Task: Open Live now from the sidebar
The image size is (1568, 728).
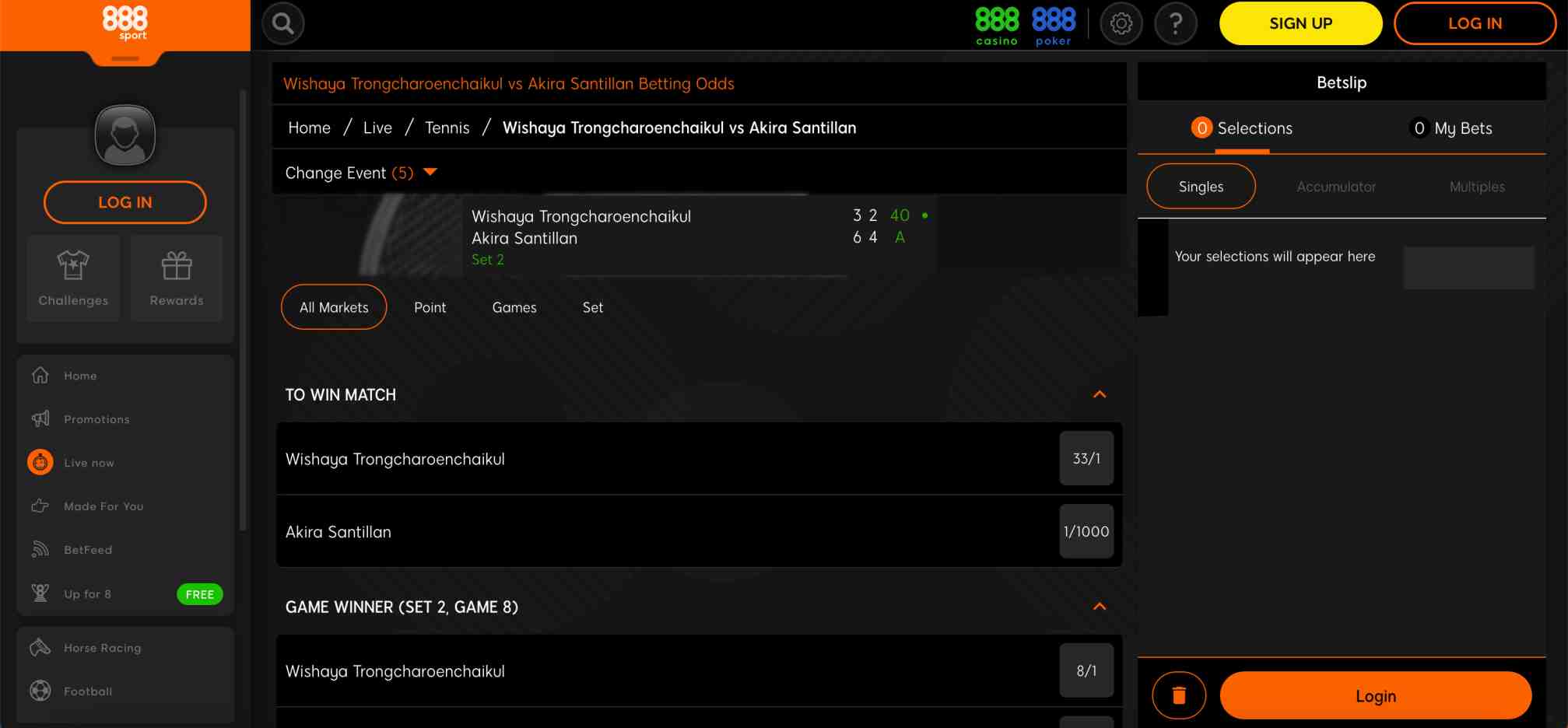Action: pos(89,462)
